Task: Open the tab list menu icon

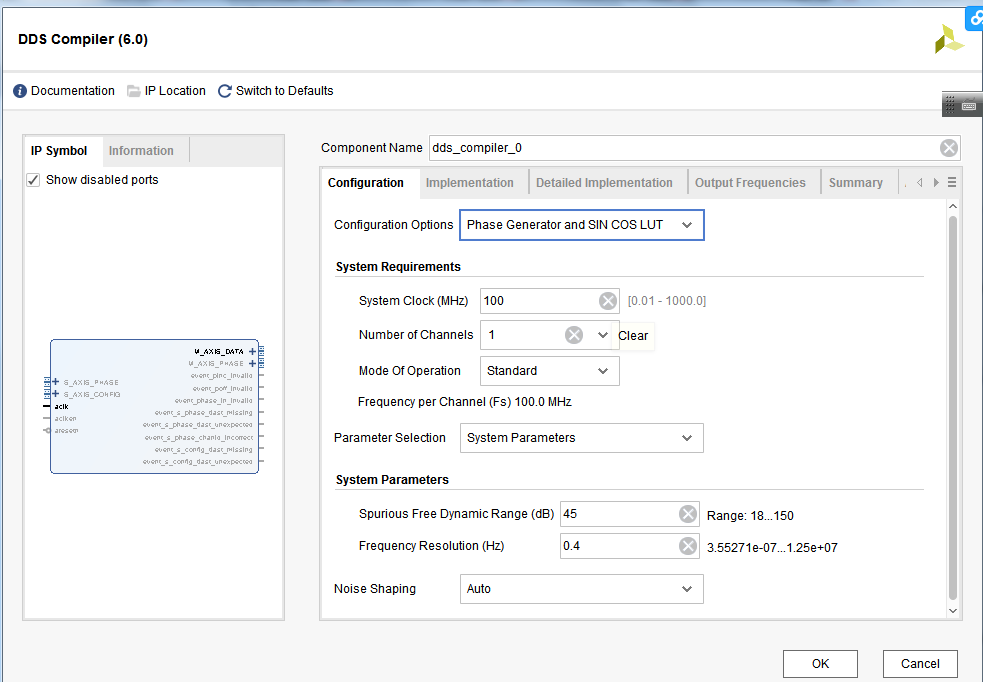Action: tap(952, 182)
